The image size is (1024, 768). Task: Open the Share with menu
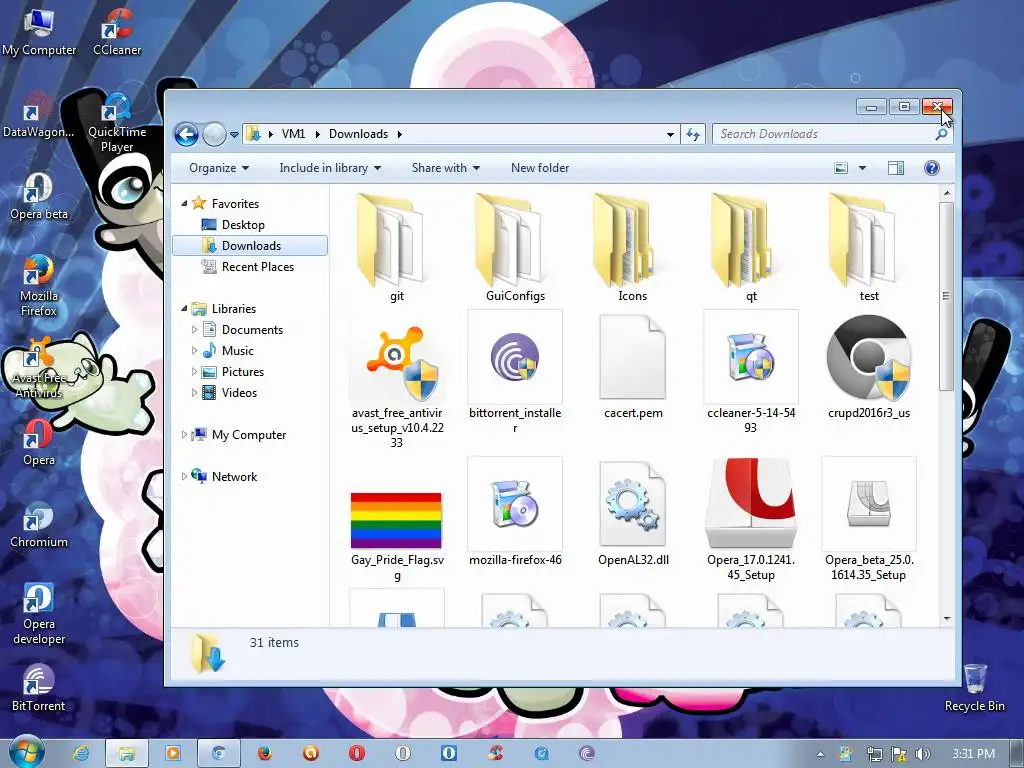[445, 168]
